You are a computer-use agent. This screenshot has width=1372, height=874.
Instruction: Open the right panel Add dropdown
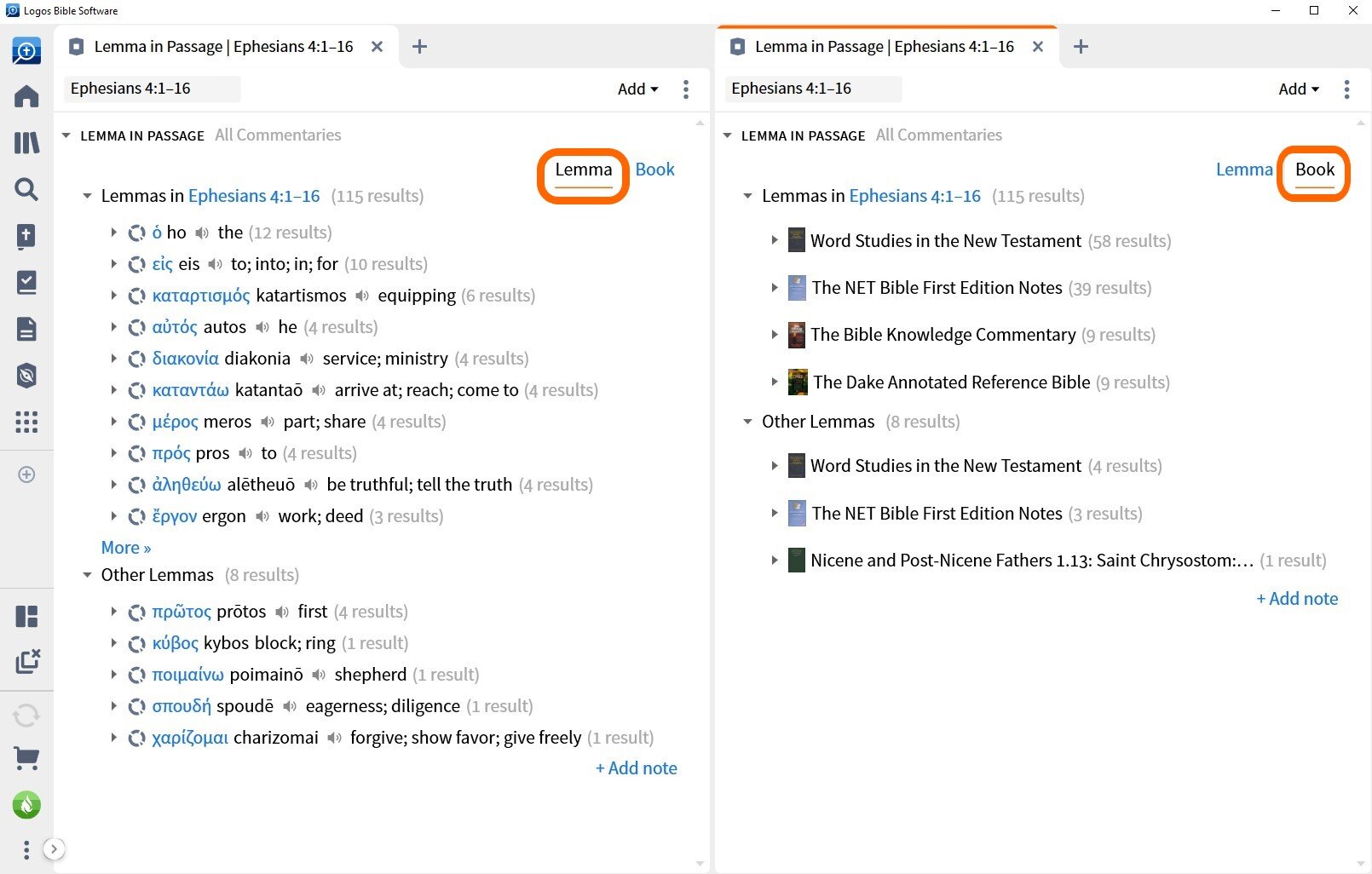[1299, 89]
